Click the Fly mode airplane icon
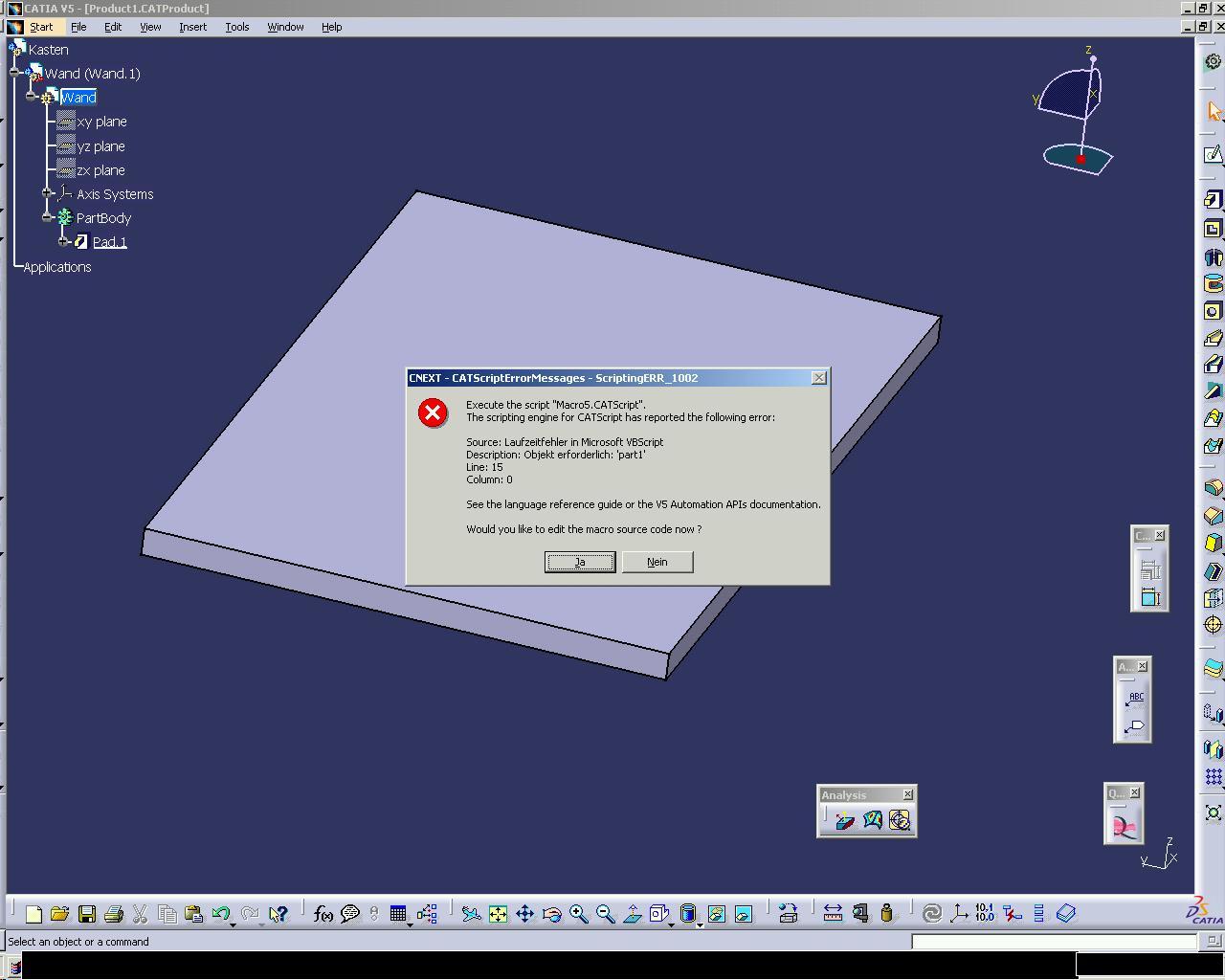Viewport: 1225px width, 980px height. (471, 914)
